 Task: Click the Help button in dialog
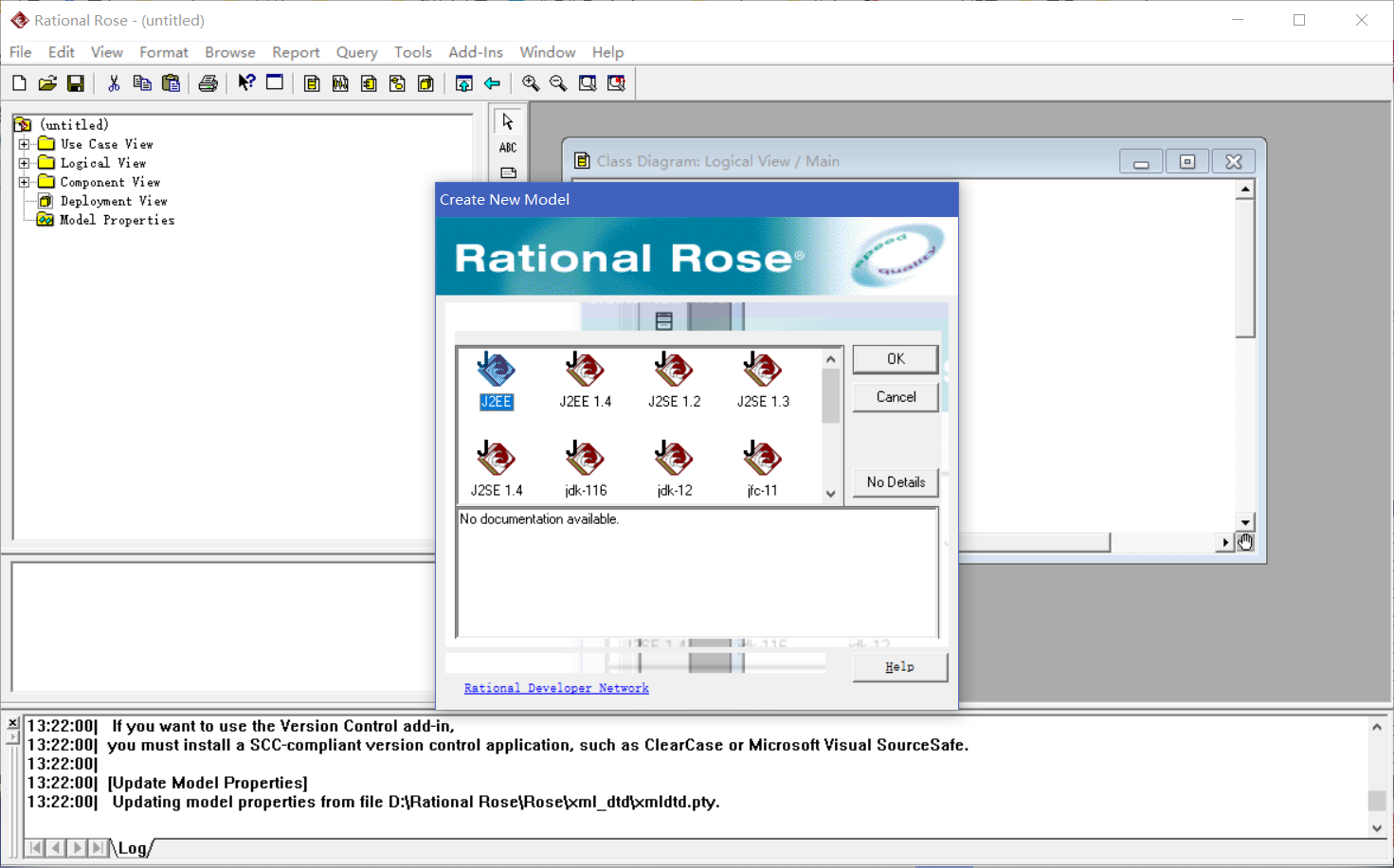click(899, 667)
